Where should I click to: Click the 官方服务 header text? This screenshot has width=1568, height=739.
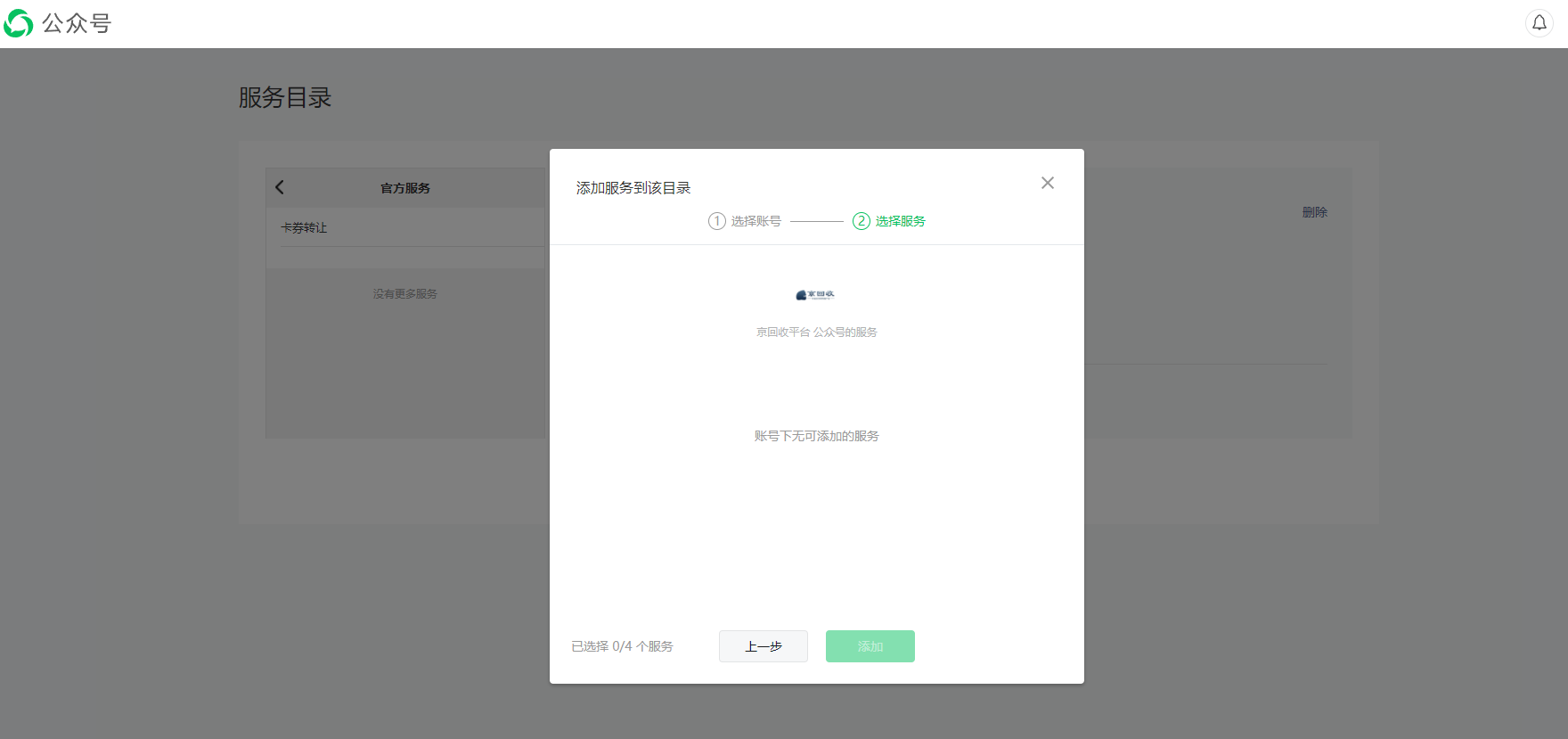click(x=405, y=188)
